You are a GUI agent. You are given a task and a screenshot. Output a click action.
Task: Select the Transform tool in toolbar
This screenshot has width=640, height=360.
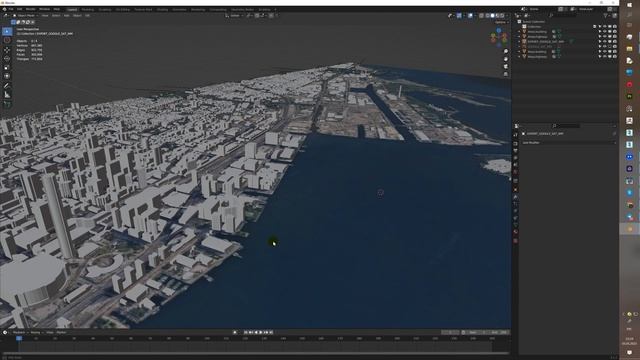[7, 76]
